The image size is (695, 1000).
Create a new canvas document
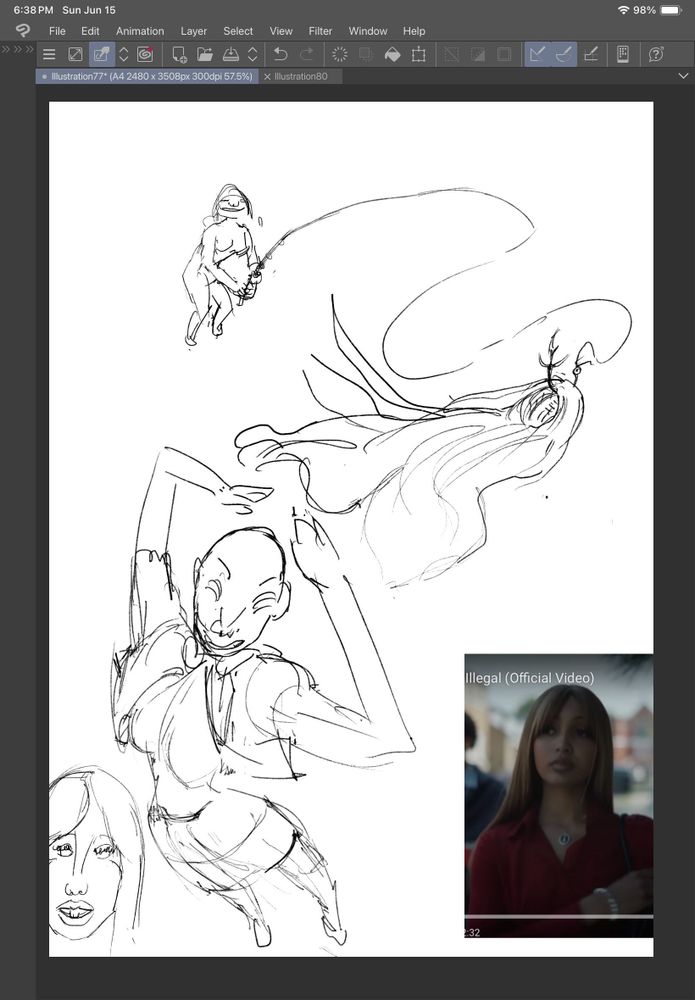point(179,55)
